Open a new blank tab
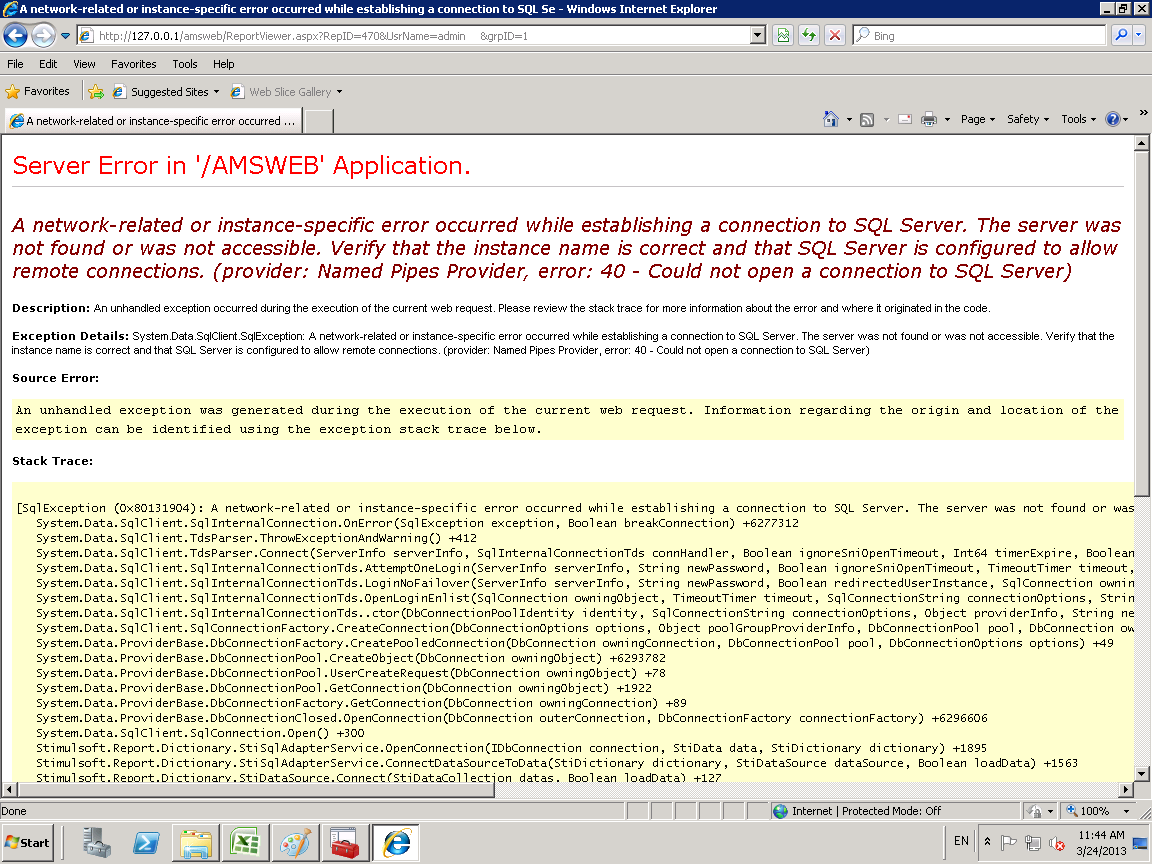 pyautogui.click(x=318, y=121)
